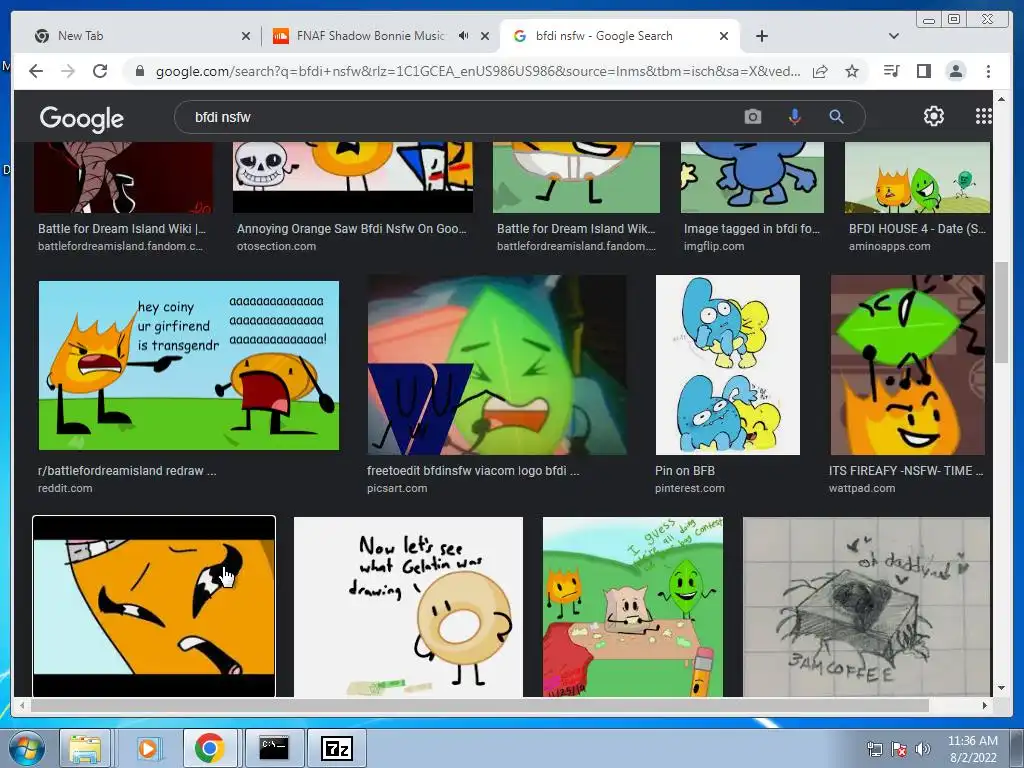Start voice search with microphone icon
The image size is (1024, 768).
[x=794, y=117]
